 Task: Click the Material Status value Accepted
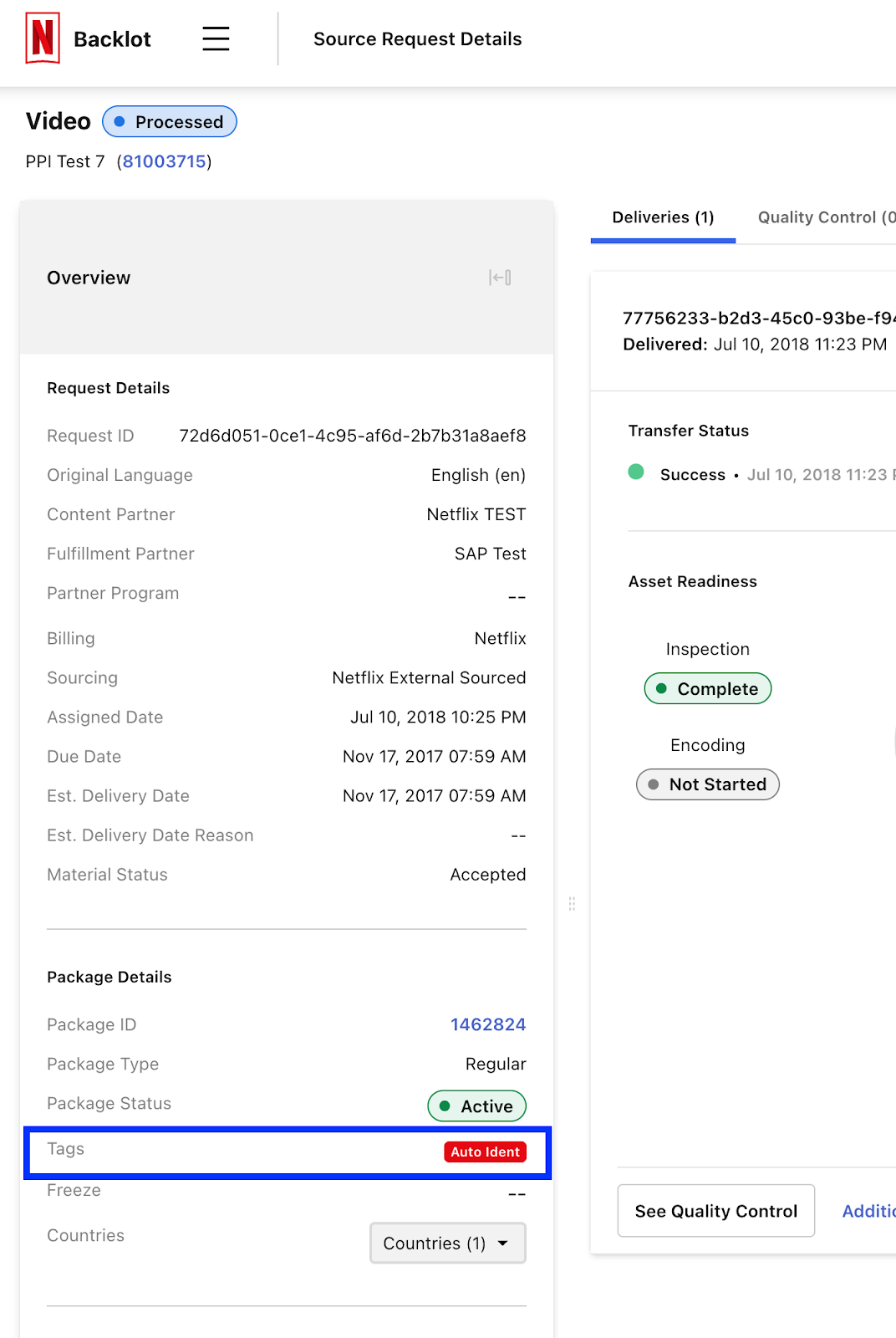click(x=488, y=874)
